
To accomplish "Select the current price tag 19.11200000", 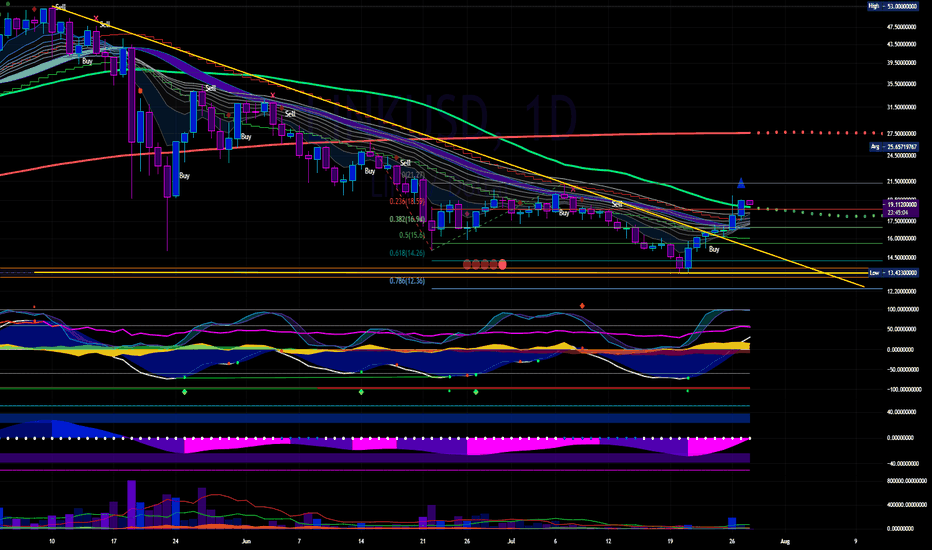I will click(x=902, y=204).
